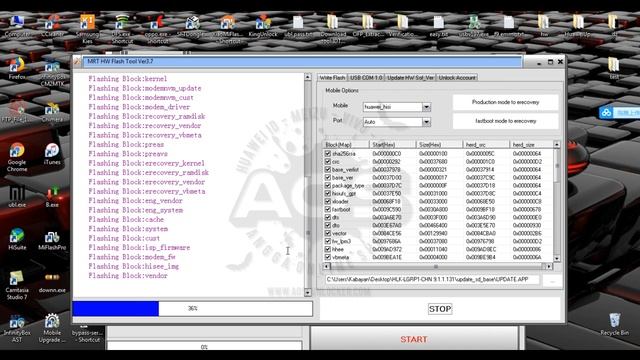The width and height of the screenshot is (640, 360).
Task: Uncheck the package_type block checkbox
Action: click(327, 185)
